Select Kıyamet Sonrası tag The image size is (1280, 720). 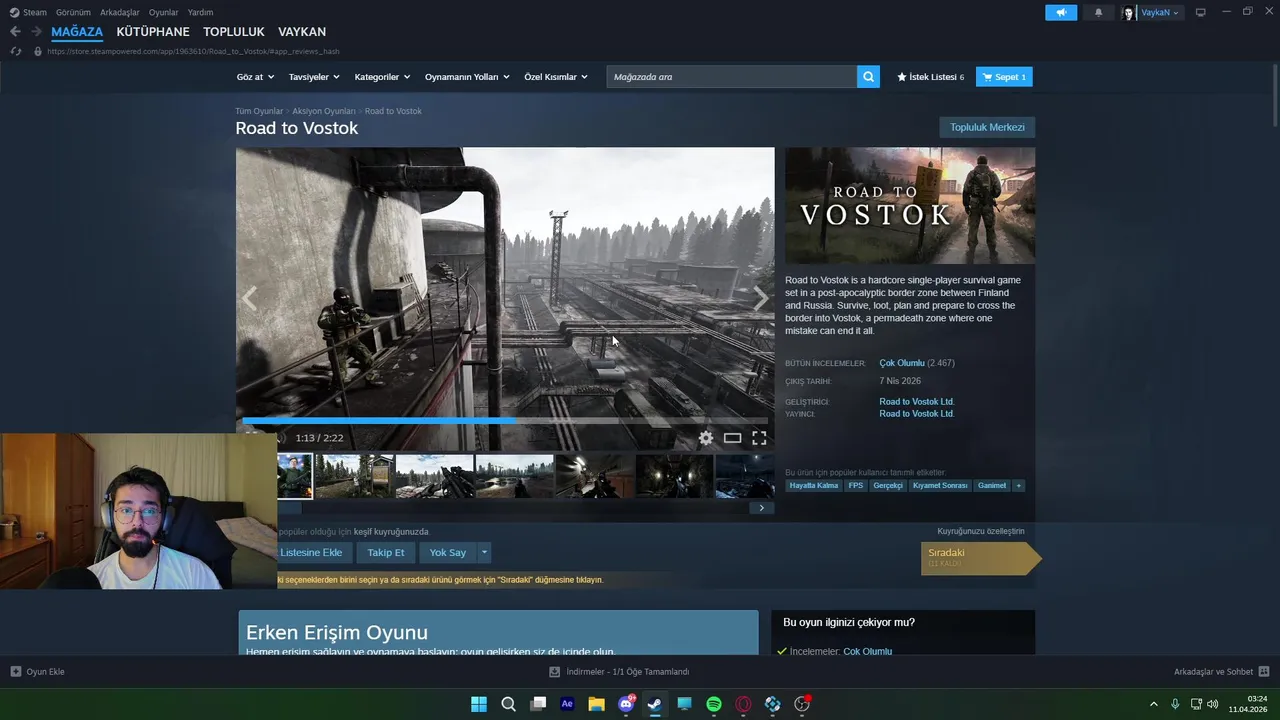(940, 485)
